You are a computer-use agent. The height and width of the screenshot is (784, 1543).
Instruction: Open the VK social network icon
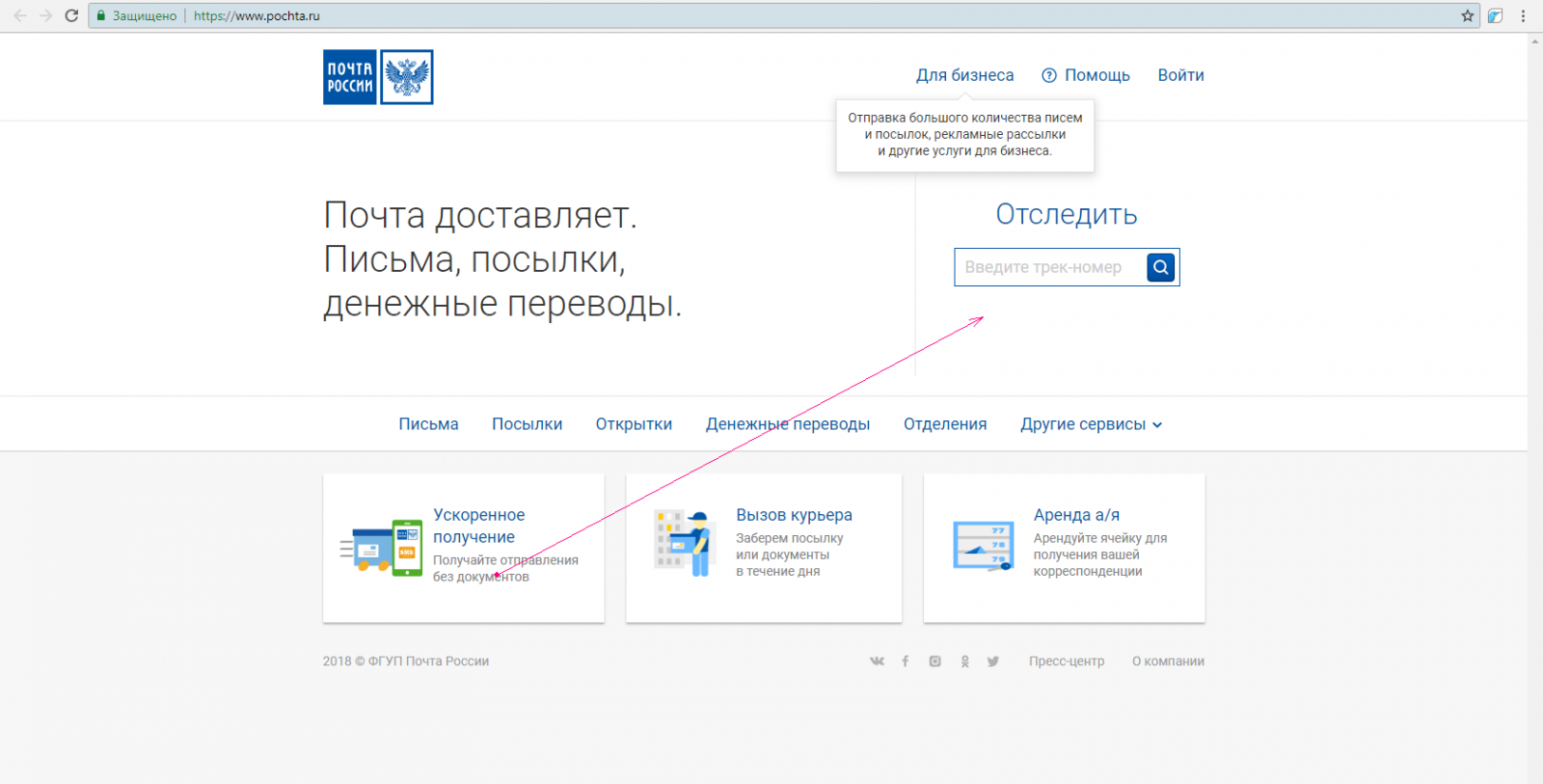[877, 662]
